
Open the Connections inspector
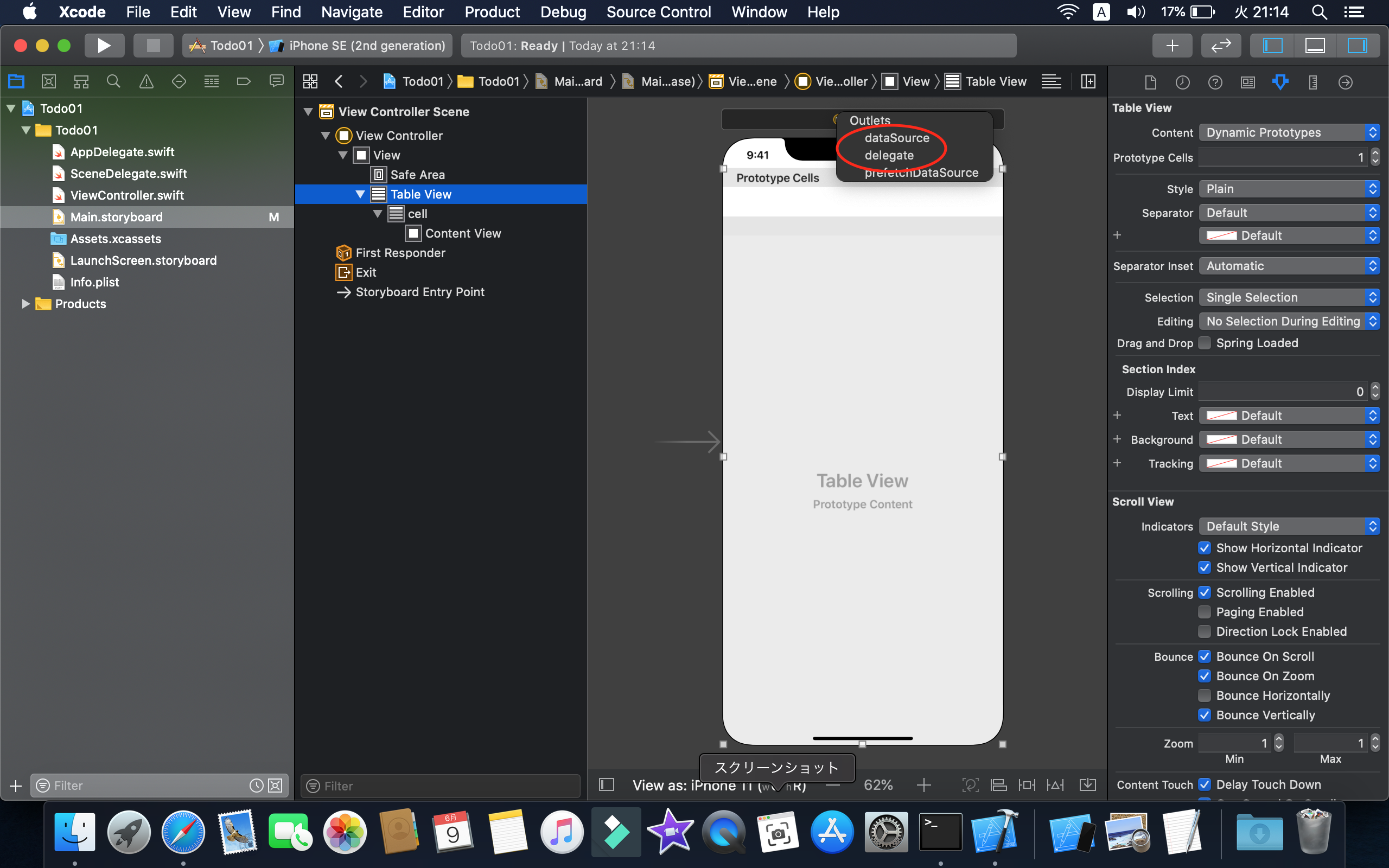pyautogui.click(x=1345, y=82)
